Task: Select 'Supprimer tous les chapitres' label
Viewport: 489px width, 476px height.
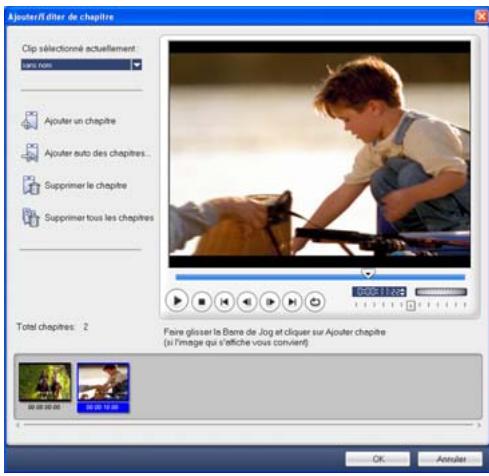Action: [99, 218]
